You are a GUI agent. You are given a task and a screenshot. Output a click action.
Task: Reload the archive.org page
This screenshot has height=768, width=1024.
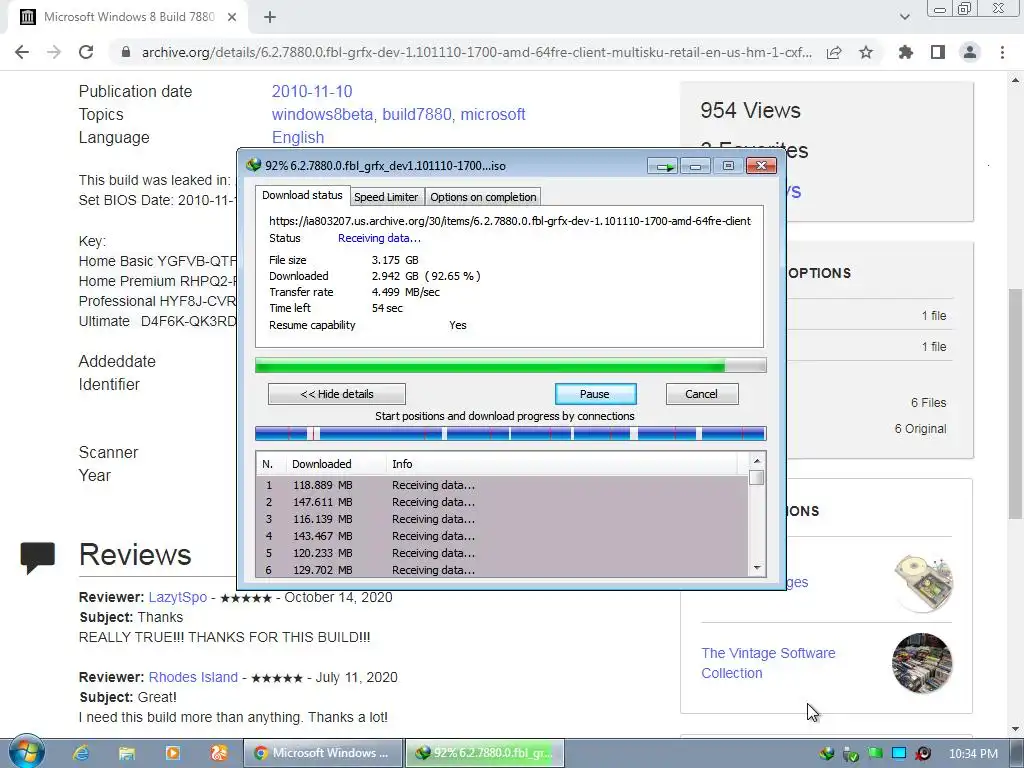click(x=86, y=52)
